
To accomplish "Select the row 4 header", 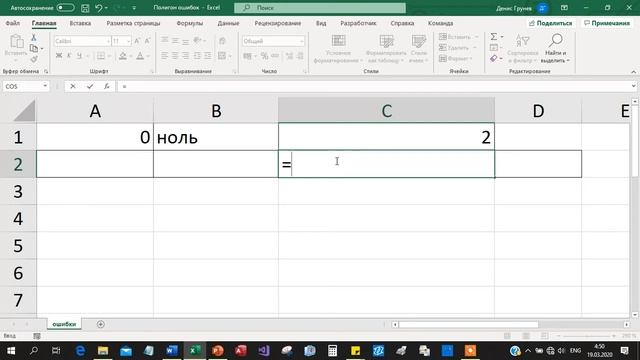I will [x=18, y=218].
